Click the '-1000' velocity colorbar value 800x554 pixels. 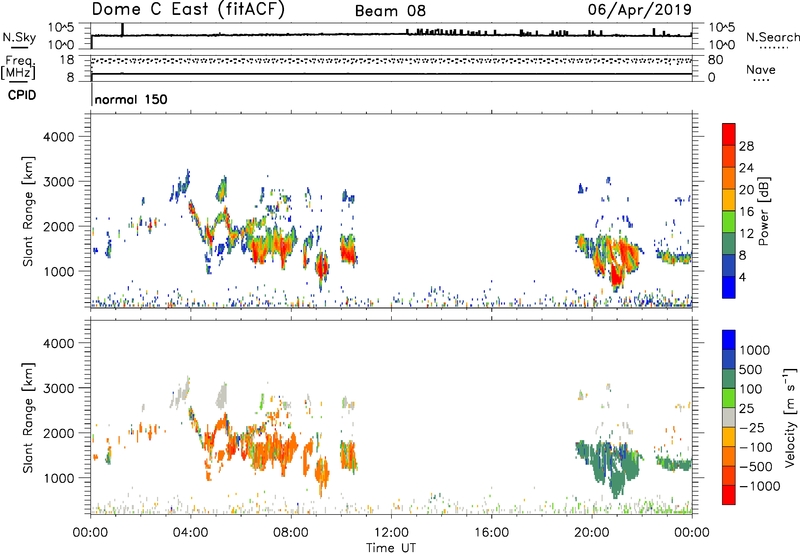760,486
